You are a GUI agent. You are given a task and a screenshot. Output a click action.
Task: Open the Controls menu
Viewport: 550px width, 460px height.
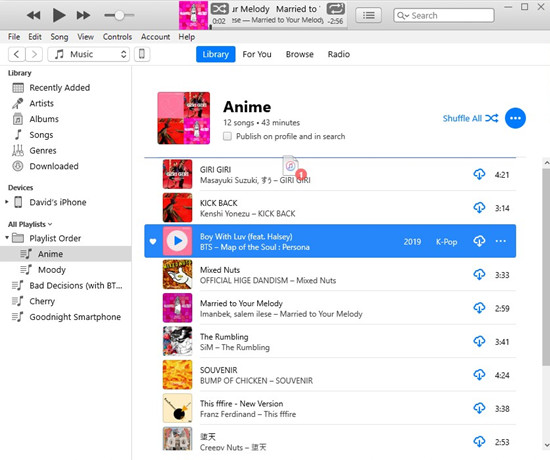pos(117,37)
